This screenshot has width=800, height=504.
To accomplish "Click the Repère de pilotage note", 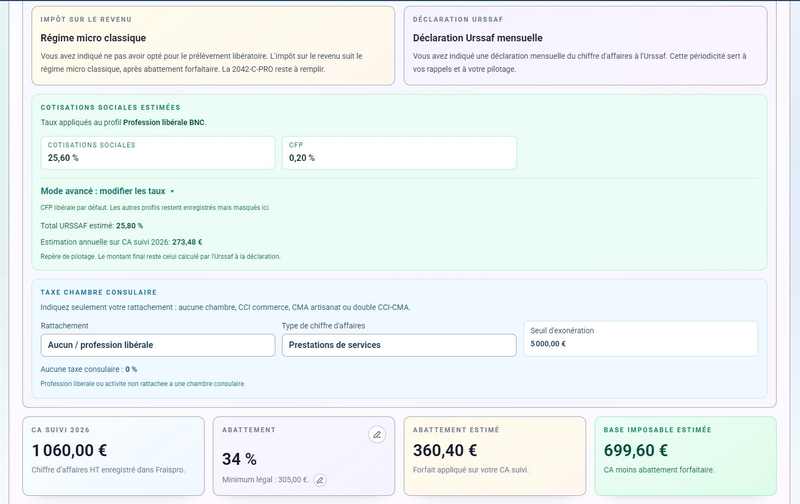I will click(x=160, y=257).
